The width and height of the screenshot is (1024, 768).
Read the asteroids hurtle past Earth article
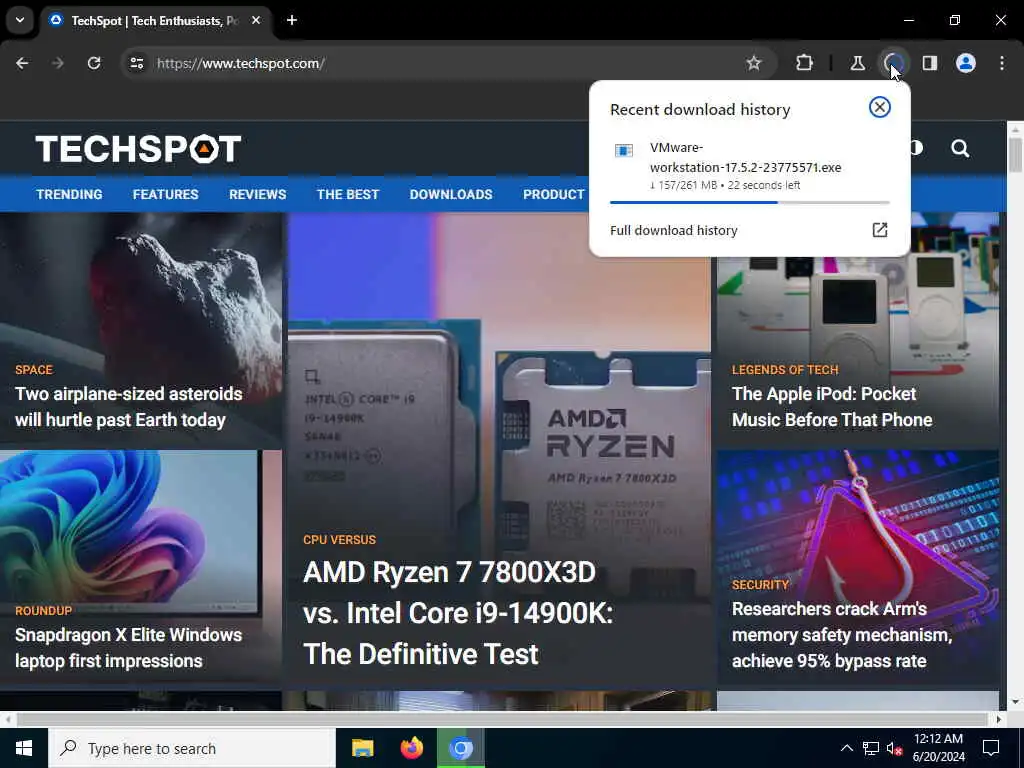coord(128,407)
